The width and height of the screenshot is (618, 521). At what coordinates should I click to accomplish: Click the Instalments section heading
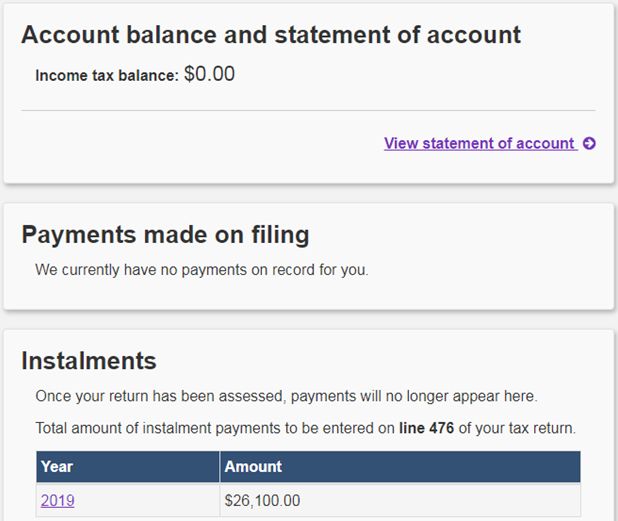tap(89, 361)
